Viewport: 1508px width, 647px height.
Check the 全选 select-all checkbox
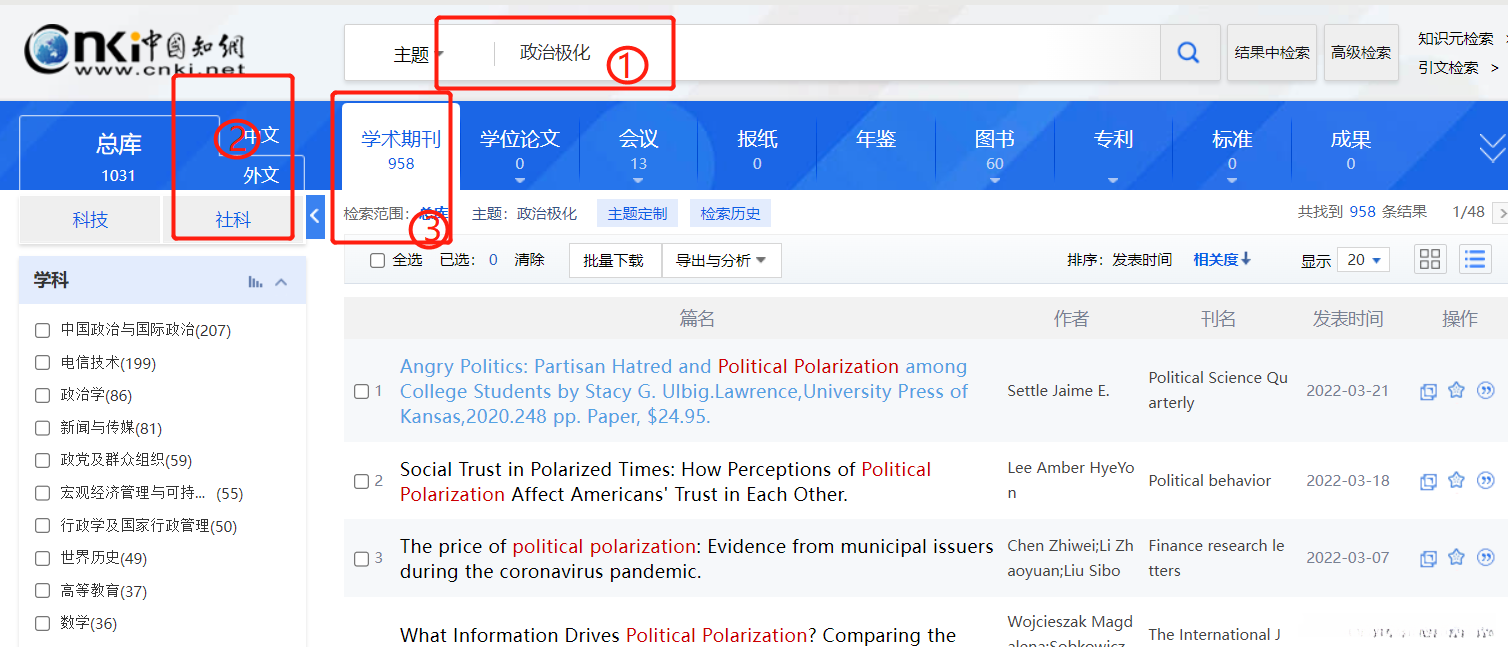(x=377, y=261)
